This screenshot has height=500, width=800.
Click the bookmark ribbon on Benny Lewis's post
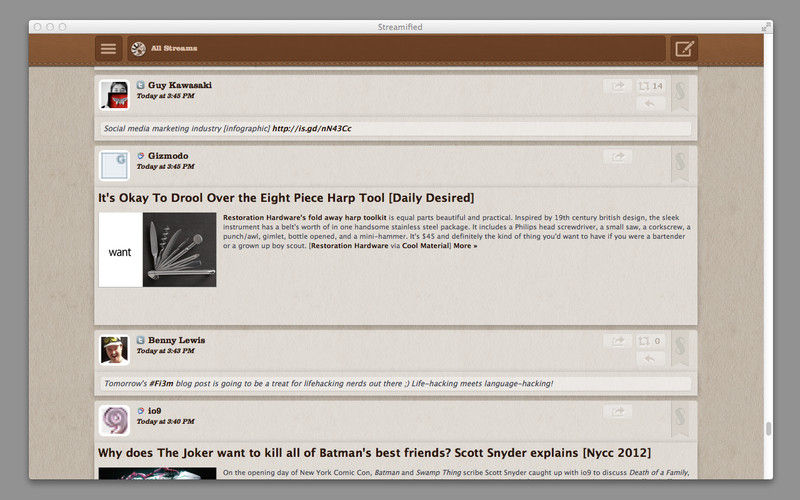click(x=680, y=349)
